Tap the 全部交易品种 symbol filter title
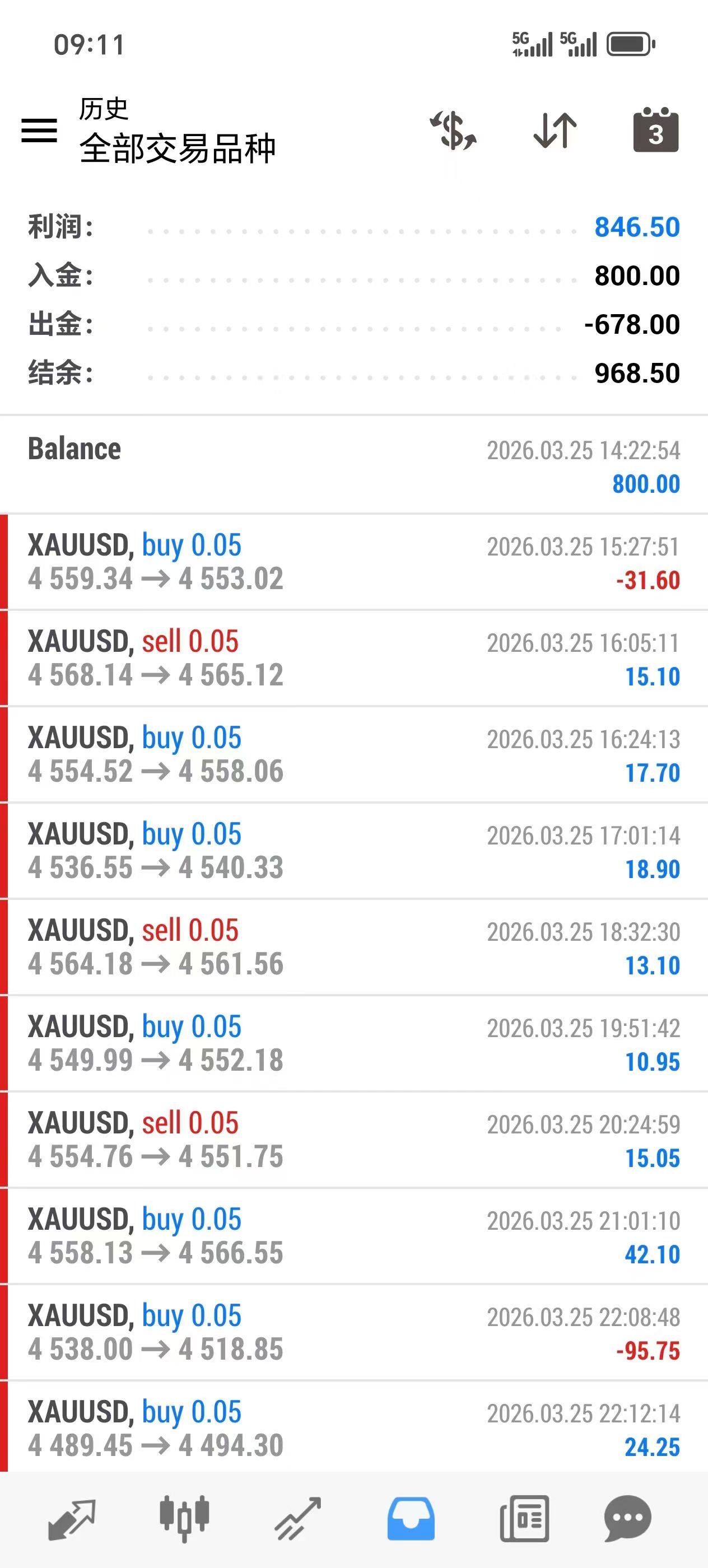Screen dimensions: 708x1568 pos(177,148)
